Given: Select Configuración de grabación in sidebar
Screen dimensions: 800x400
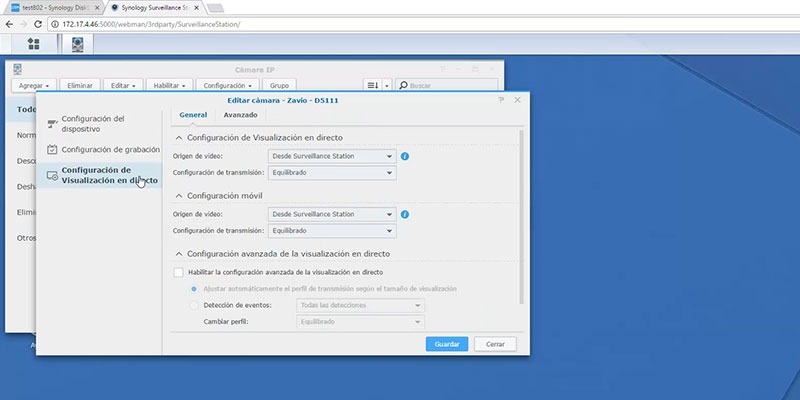Looking at the screenshot, I should (100, 149).
